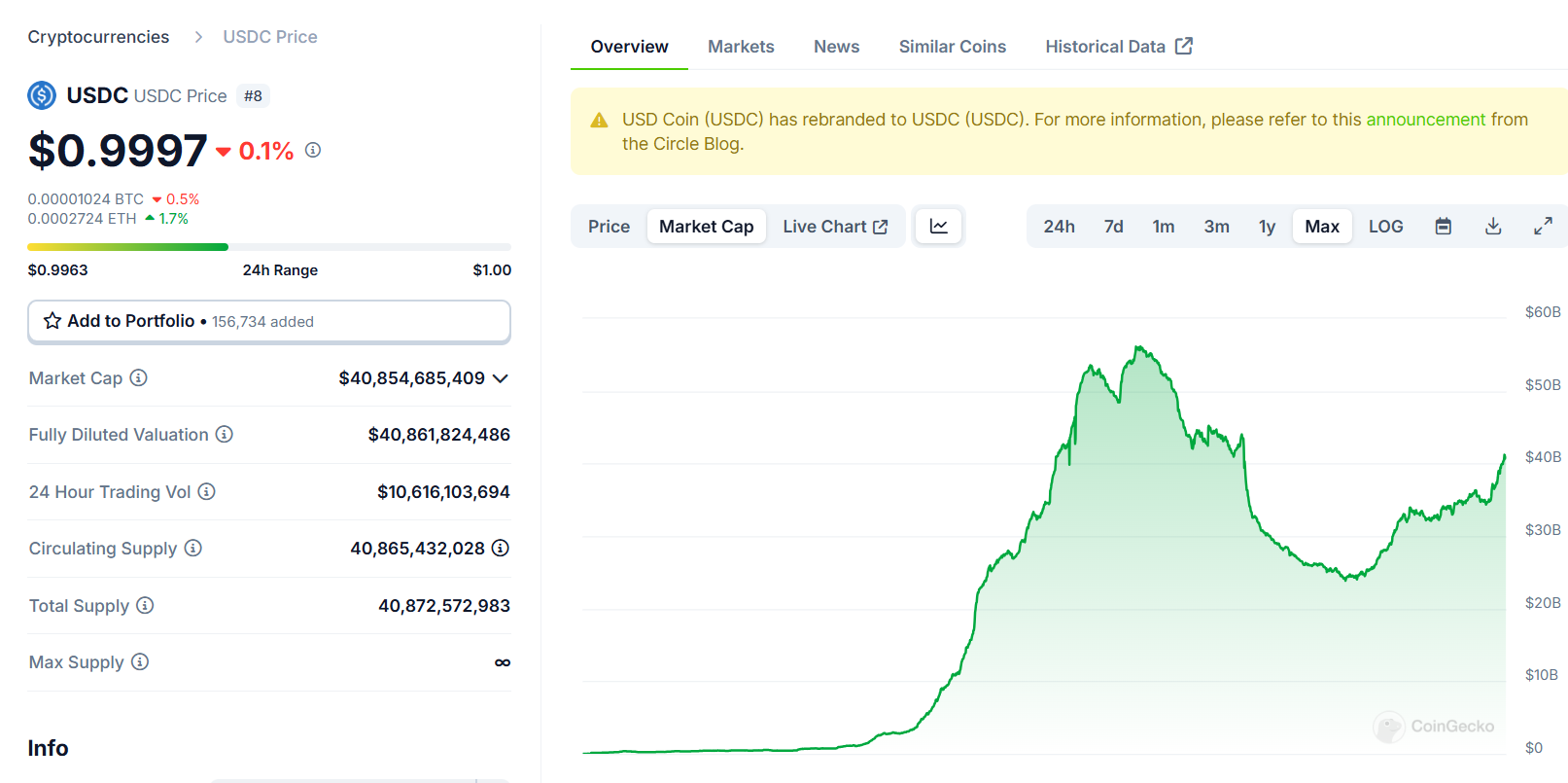Click the star icon in Add to Portfolio
This screenshot has width=1568, height=783.
(x=52, y=321)
